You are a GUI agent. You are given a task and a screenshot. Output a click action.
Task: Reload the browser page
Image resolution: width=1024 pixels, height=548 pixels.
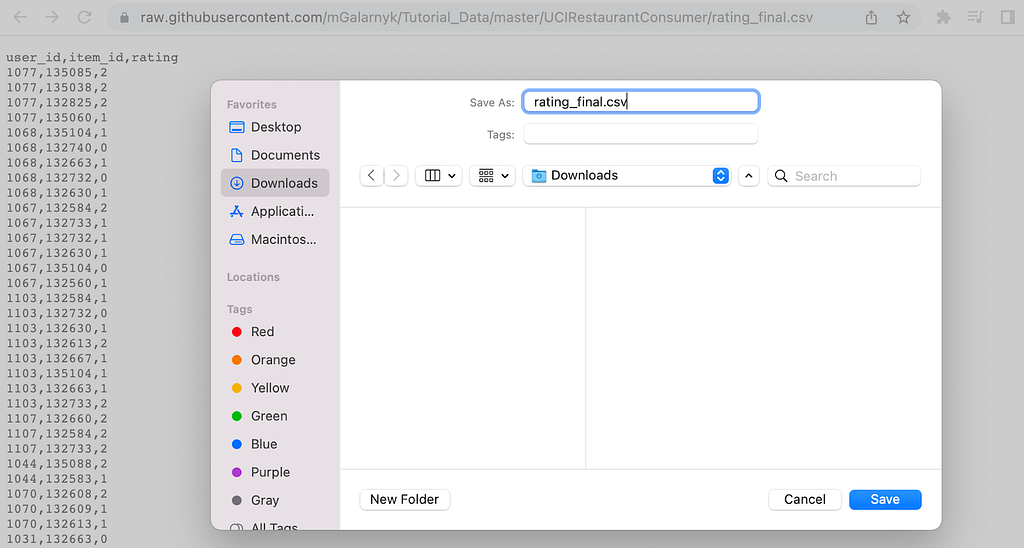click(x=84, y=18)
